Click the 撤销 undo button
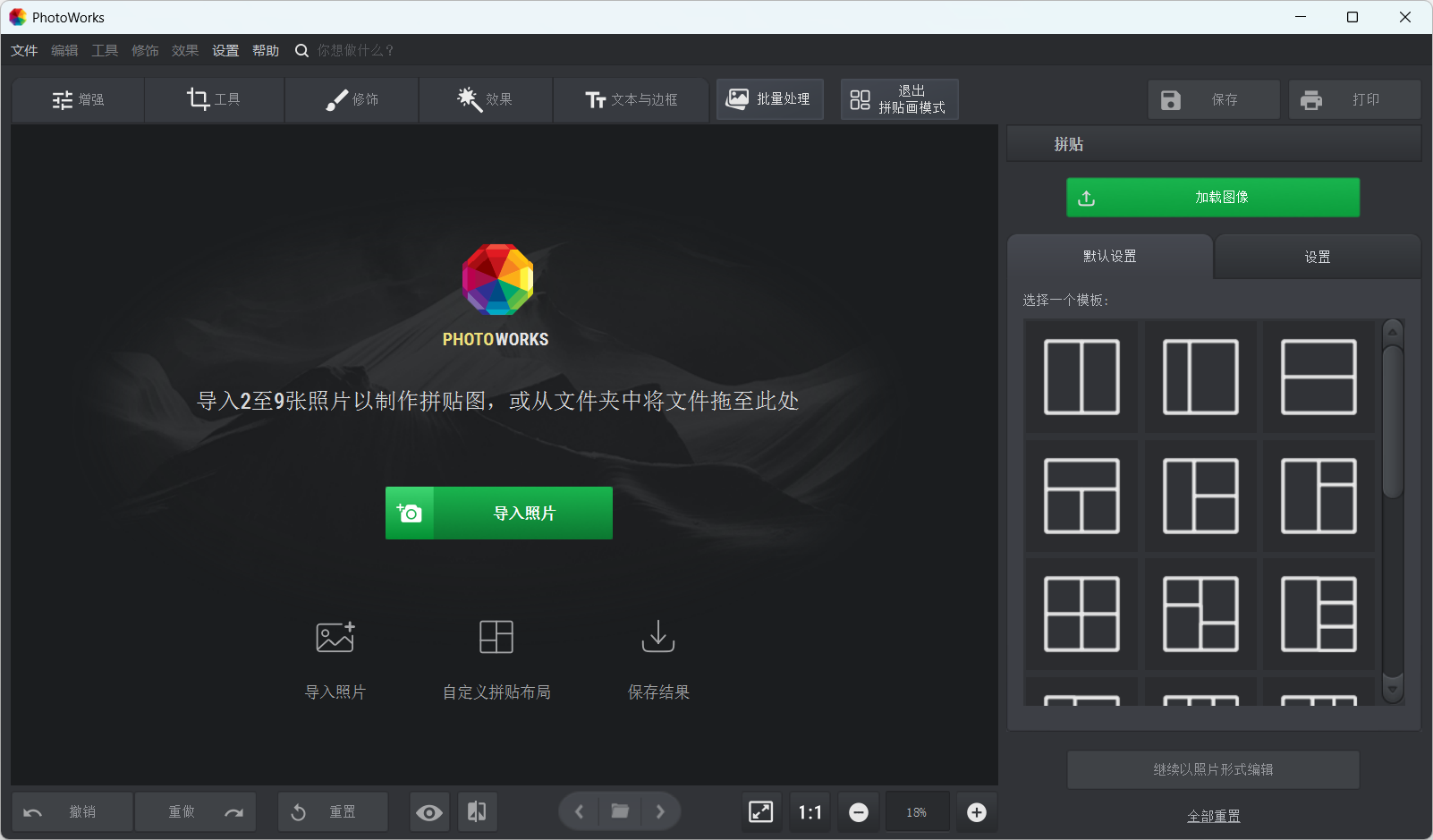 click(x=72, y=812)
